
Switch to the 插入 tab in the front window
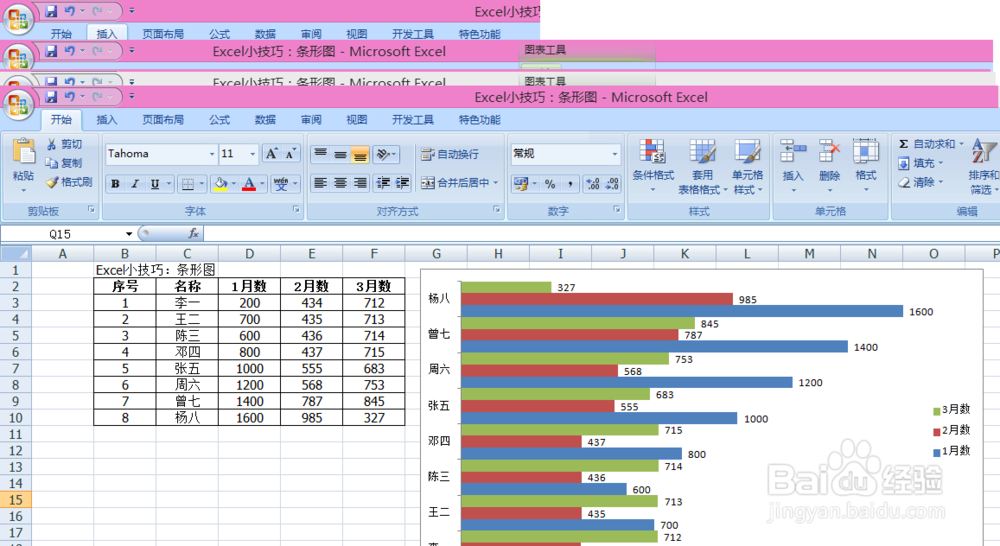pos(107,120)
